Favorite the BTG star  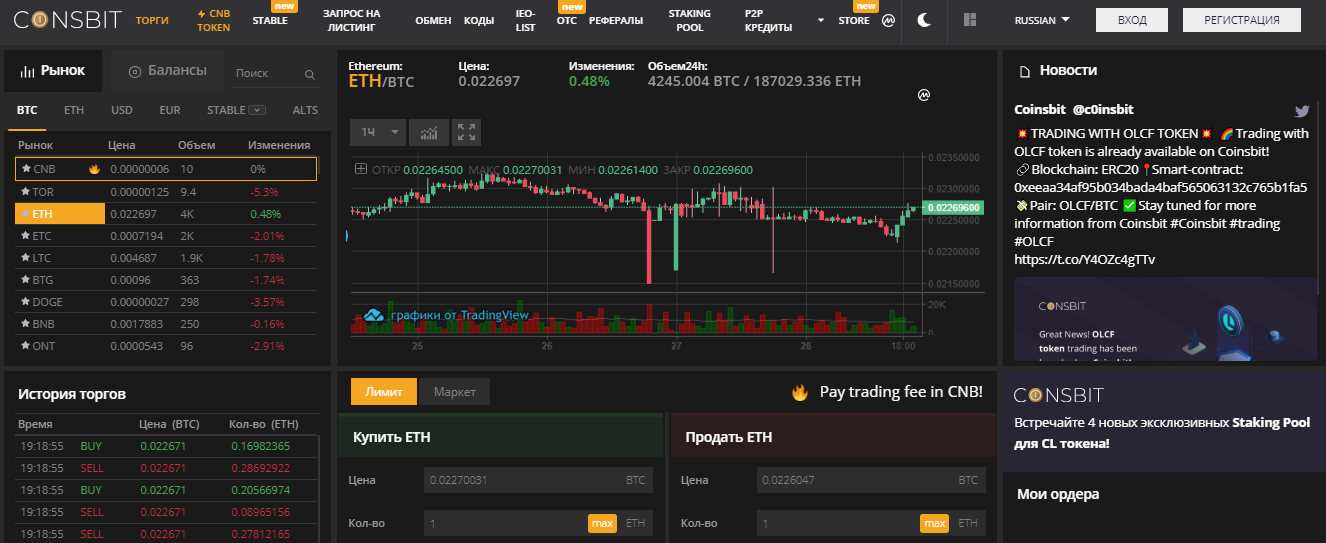point(26,280)
